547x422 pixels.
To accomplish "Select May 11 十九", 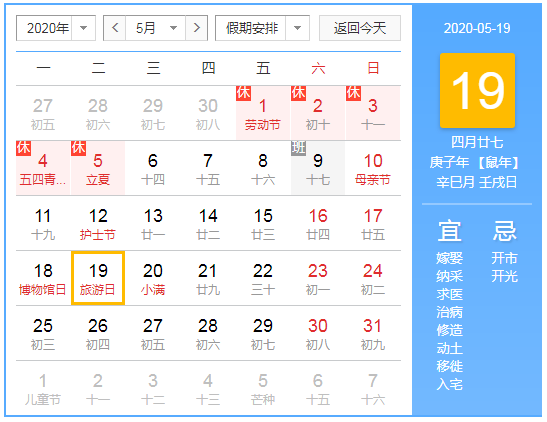I will [43, 223].
